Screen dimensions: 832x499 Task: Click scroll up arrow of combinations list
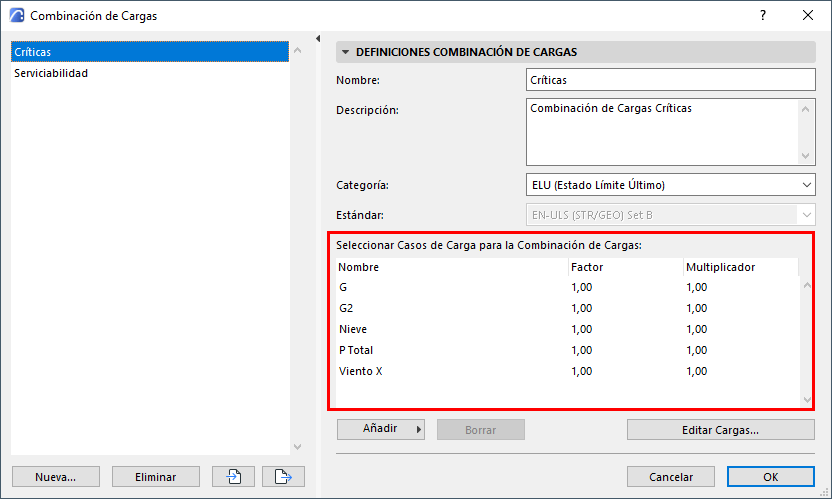(x=298, y=50)
